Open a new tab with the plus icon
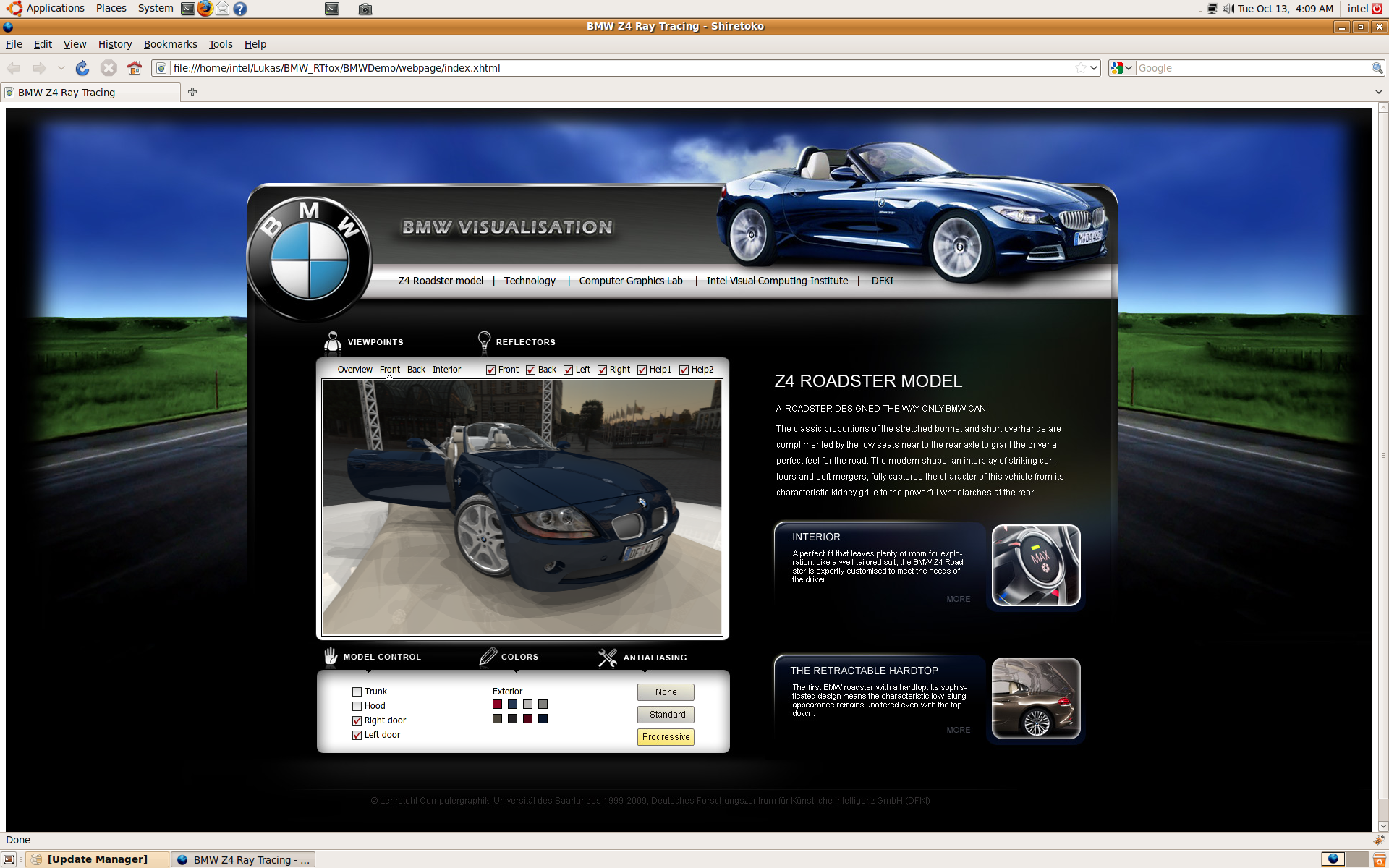1389x868 pixels. [x=192, y=92]
